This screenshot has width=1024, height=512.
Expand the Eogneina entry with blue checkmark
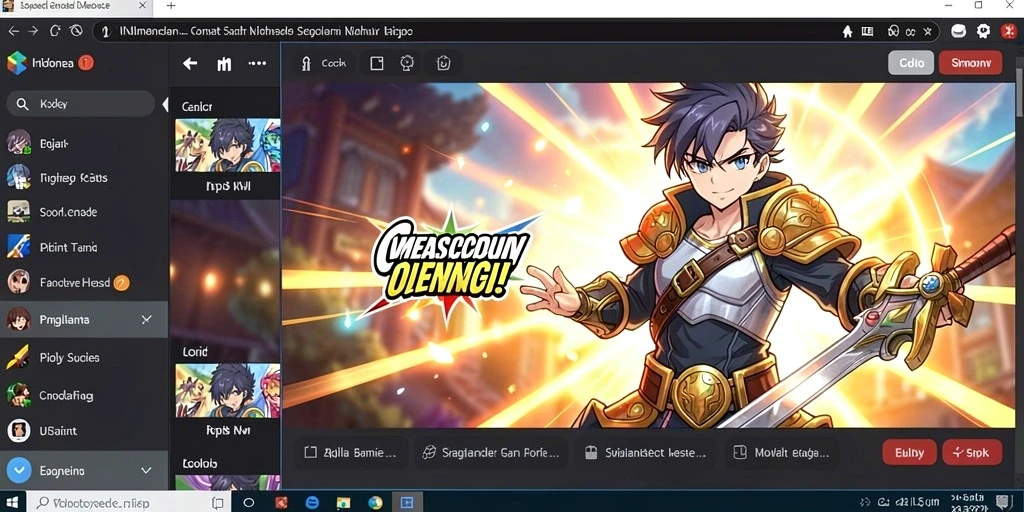click(146, 470)
